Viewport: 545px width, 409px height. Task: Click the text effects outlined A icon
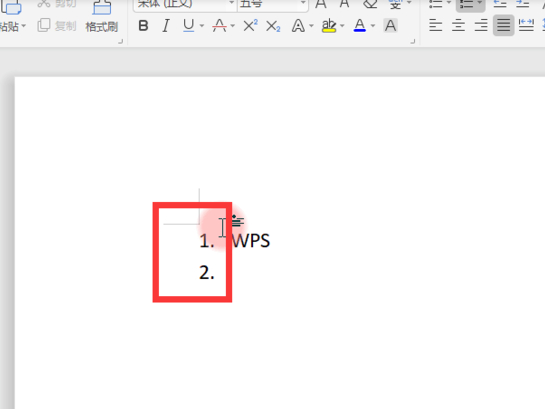point(298,26)
